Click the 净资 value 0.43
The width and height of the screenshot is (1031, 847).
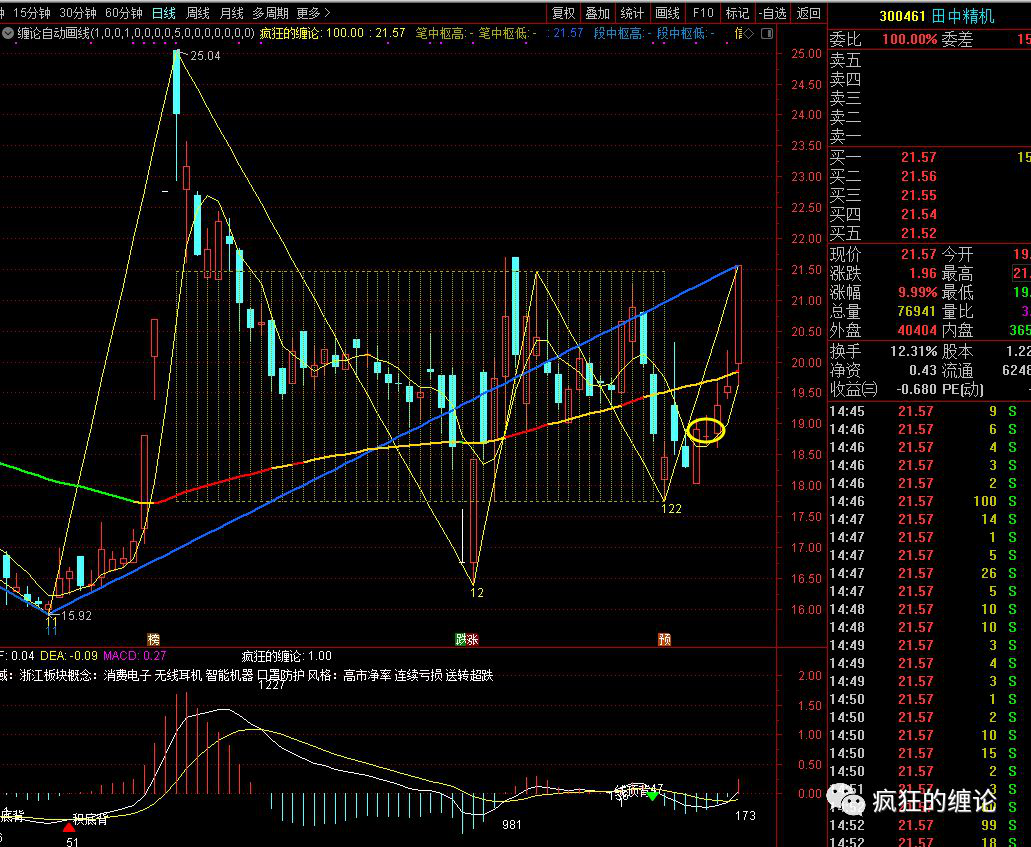pyautogui.click(x=923, y=370)
